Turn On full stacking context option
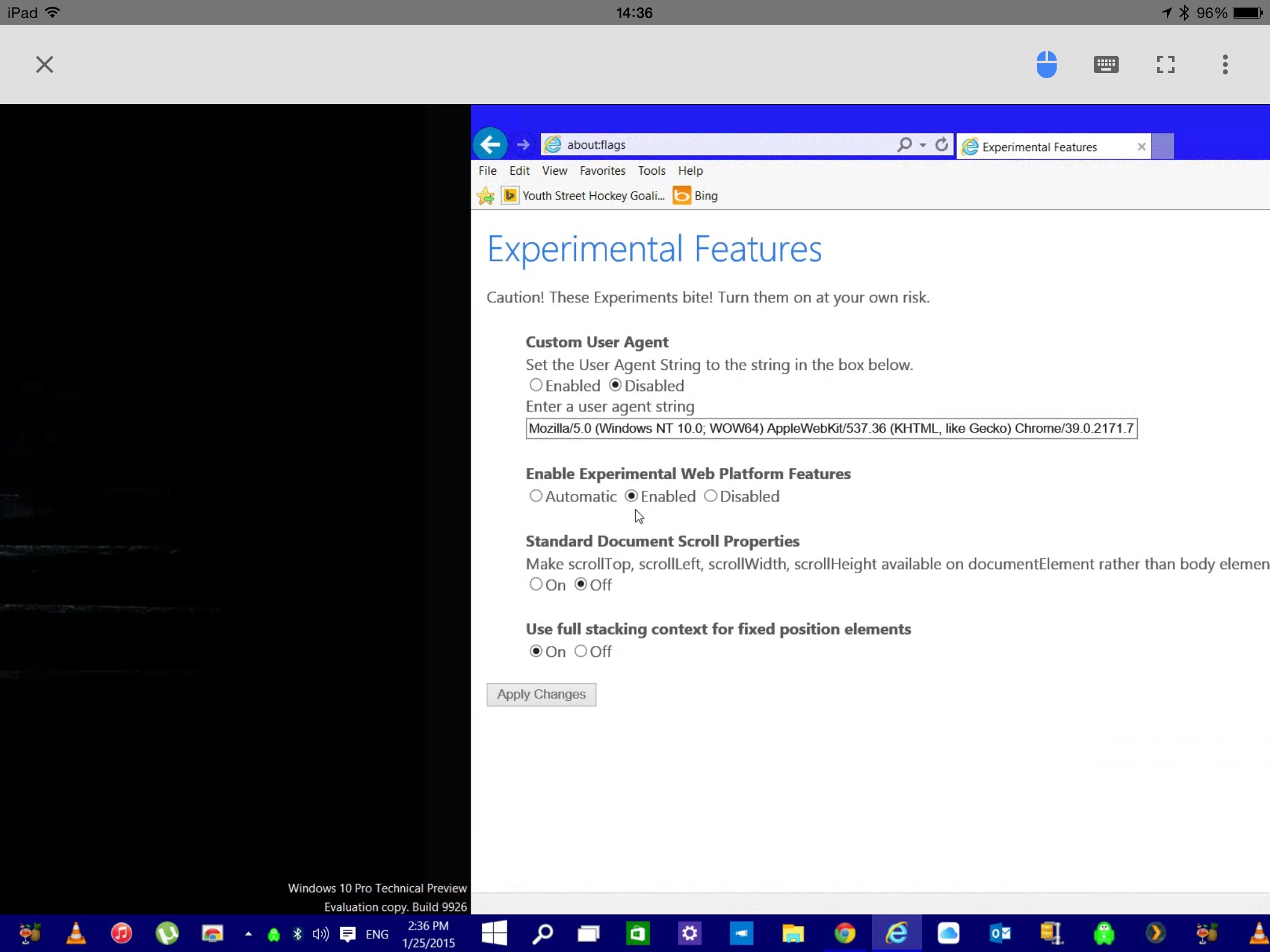 click(x=536, y=651)
